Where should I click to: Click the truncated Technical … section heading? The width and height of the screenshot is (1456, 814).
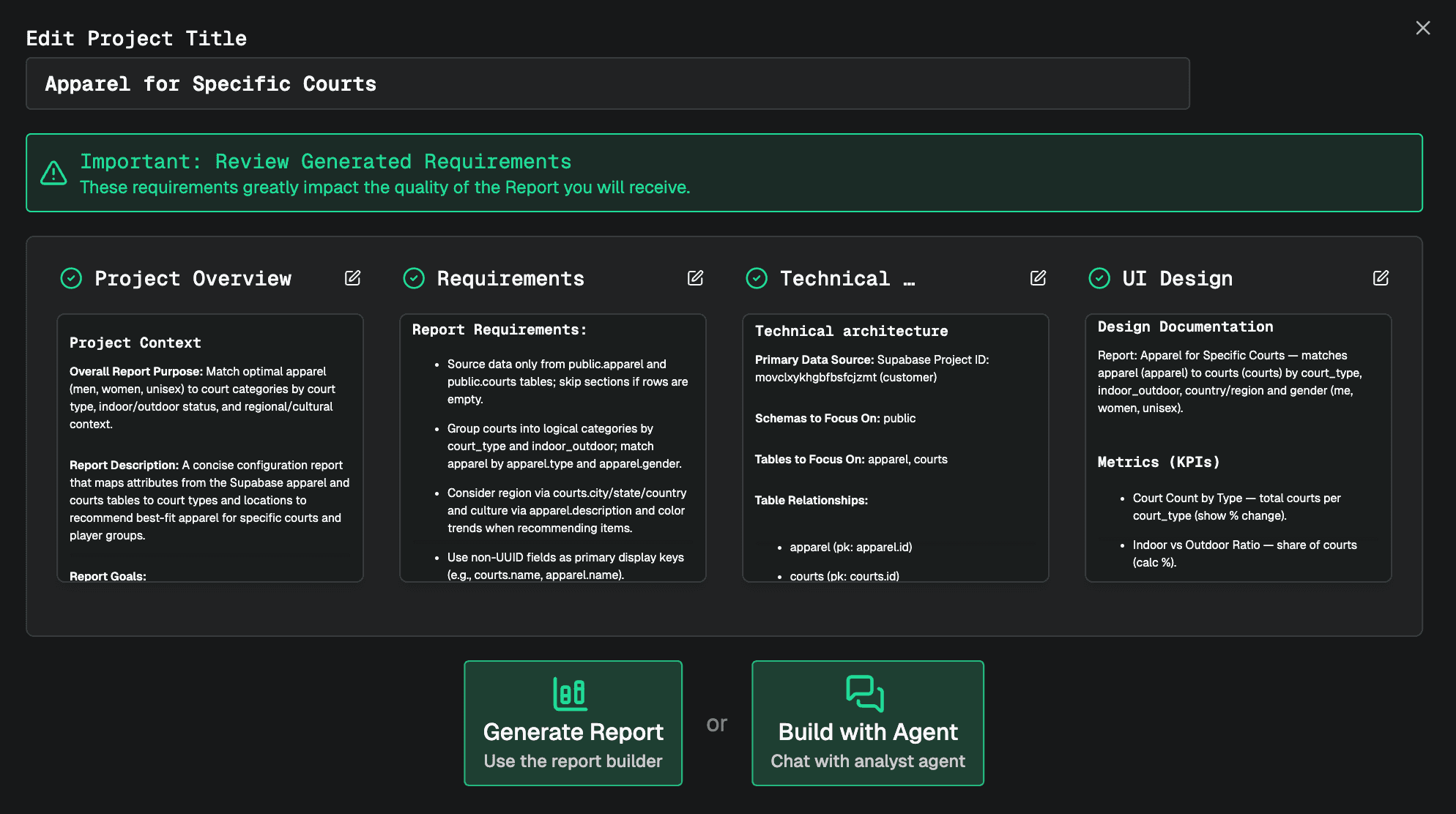(847, 279)
